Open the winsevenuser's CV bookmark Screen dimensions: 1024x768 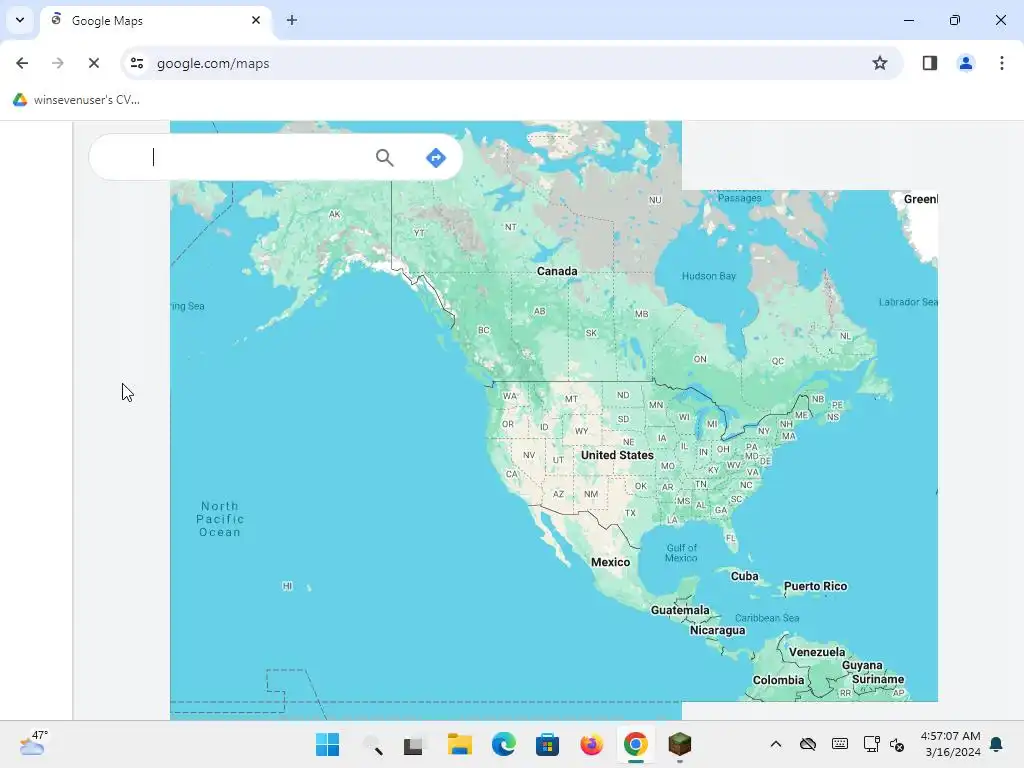pyautogui.click(x=76, y=100)
